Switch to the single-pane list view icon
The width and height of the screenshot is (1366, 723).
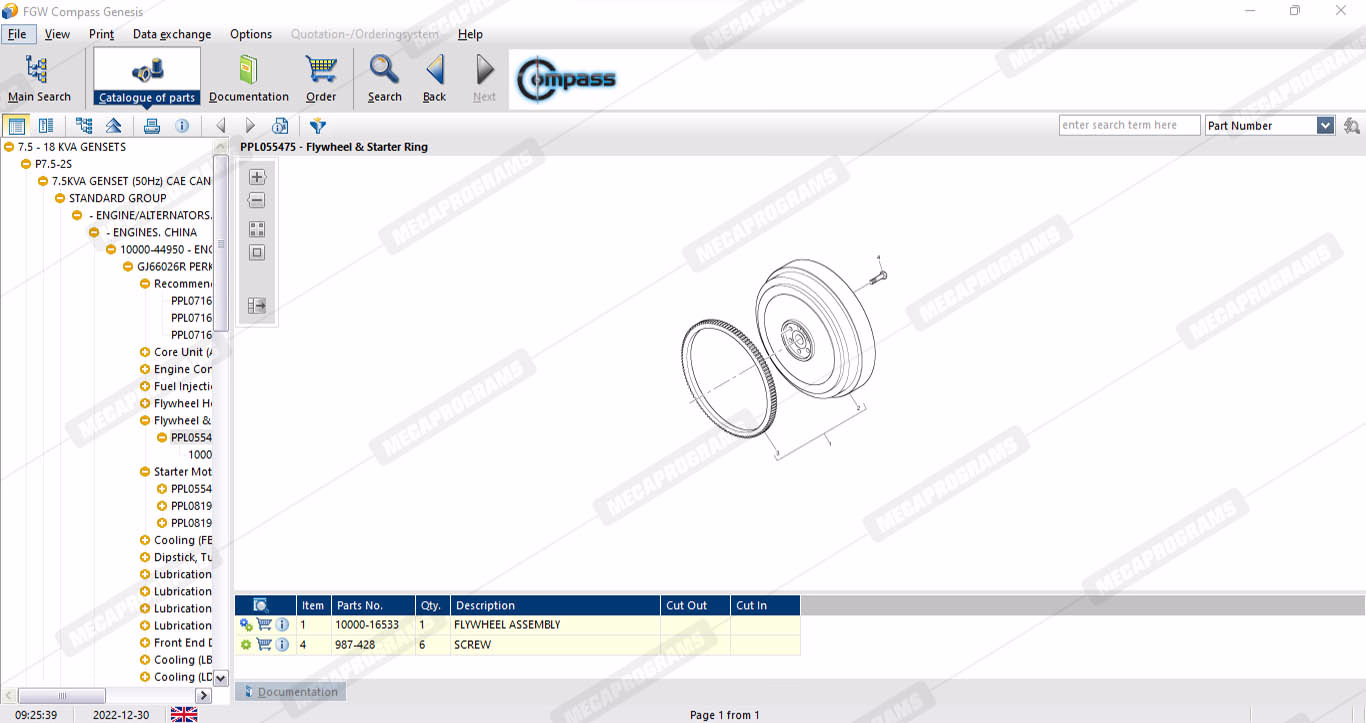click(16, 126)
